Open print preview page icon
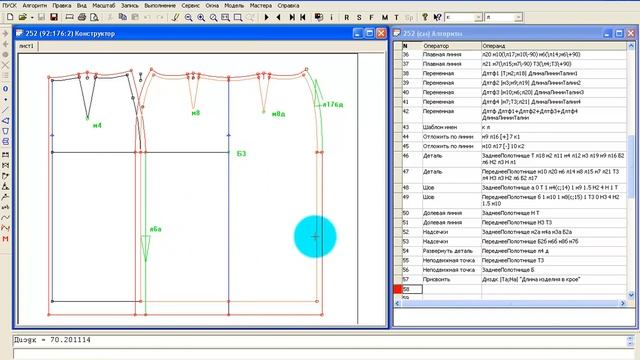This screenshot has width=640, height=360. point(94,17)
